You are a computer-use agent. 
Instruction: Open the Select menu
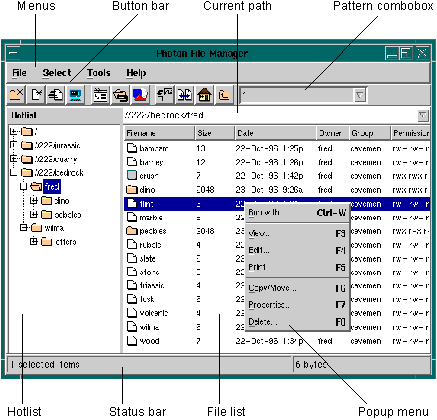[57, 73]
